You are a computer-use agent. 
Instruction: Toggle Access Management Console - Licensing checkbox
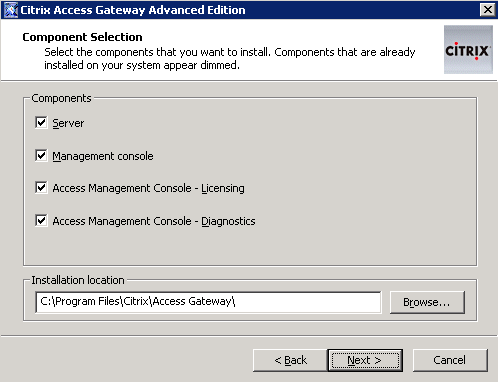coord(41,188)
